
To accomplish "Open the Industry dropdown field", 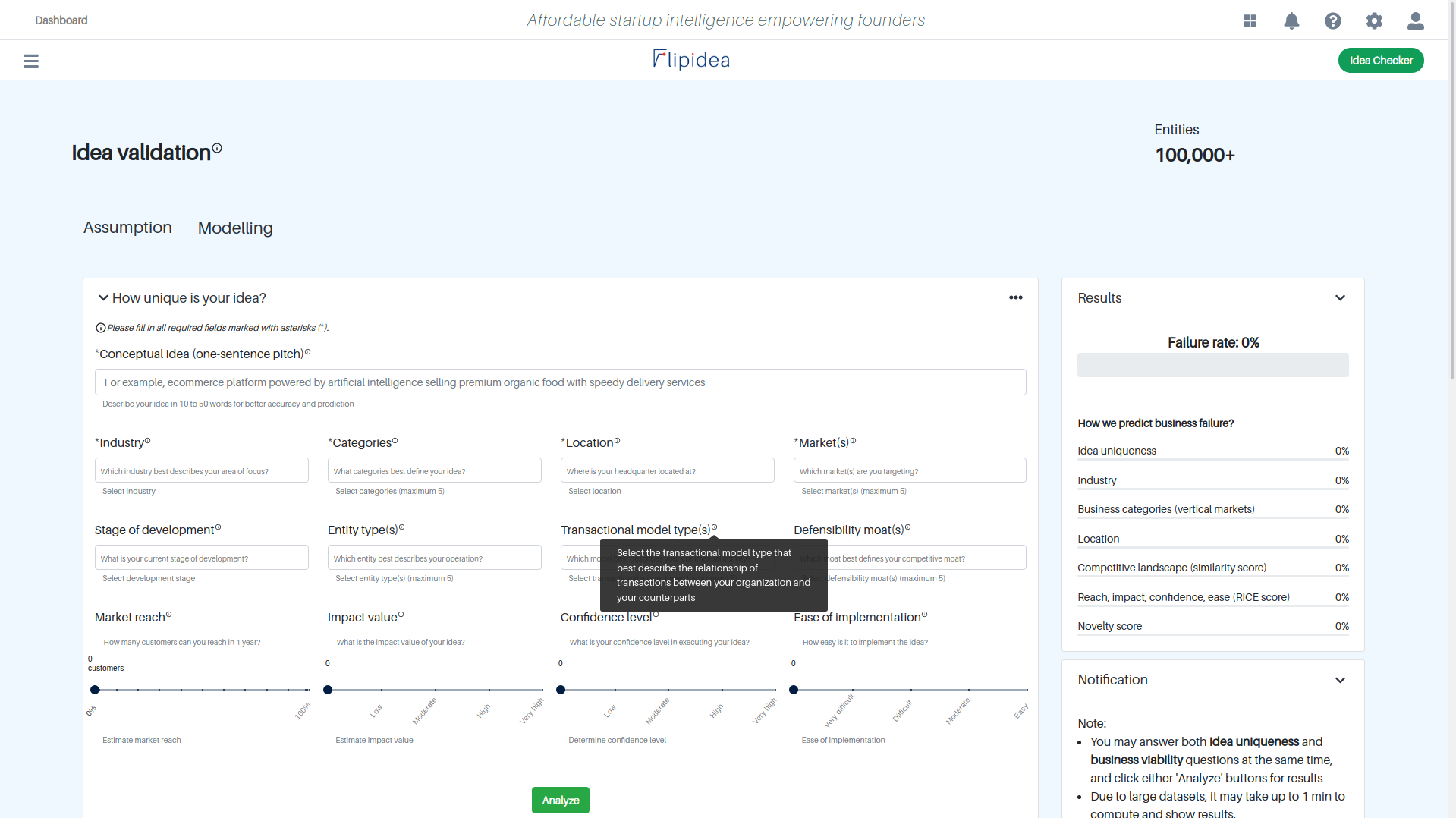I will coord(201,470).
